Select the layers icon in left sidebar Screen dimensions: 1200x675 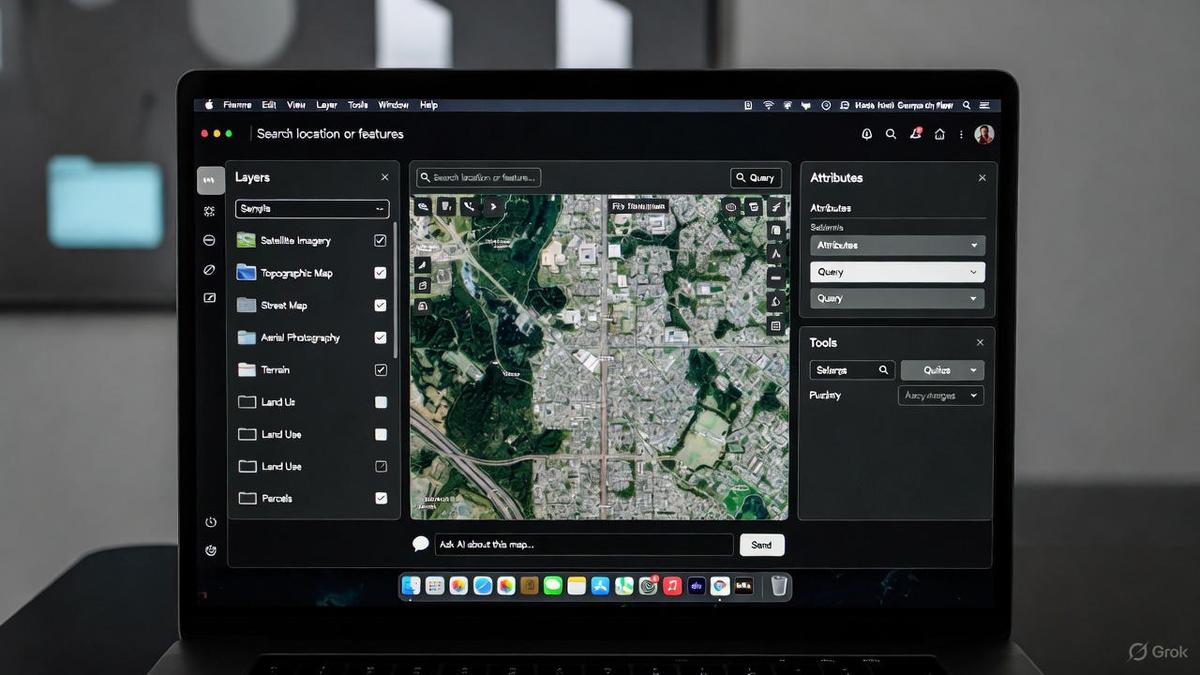[x=210, y=180]
